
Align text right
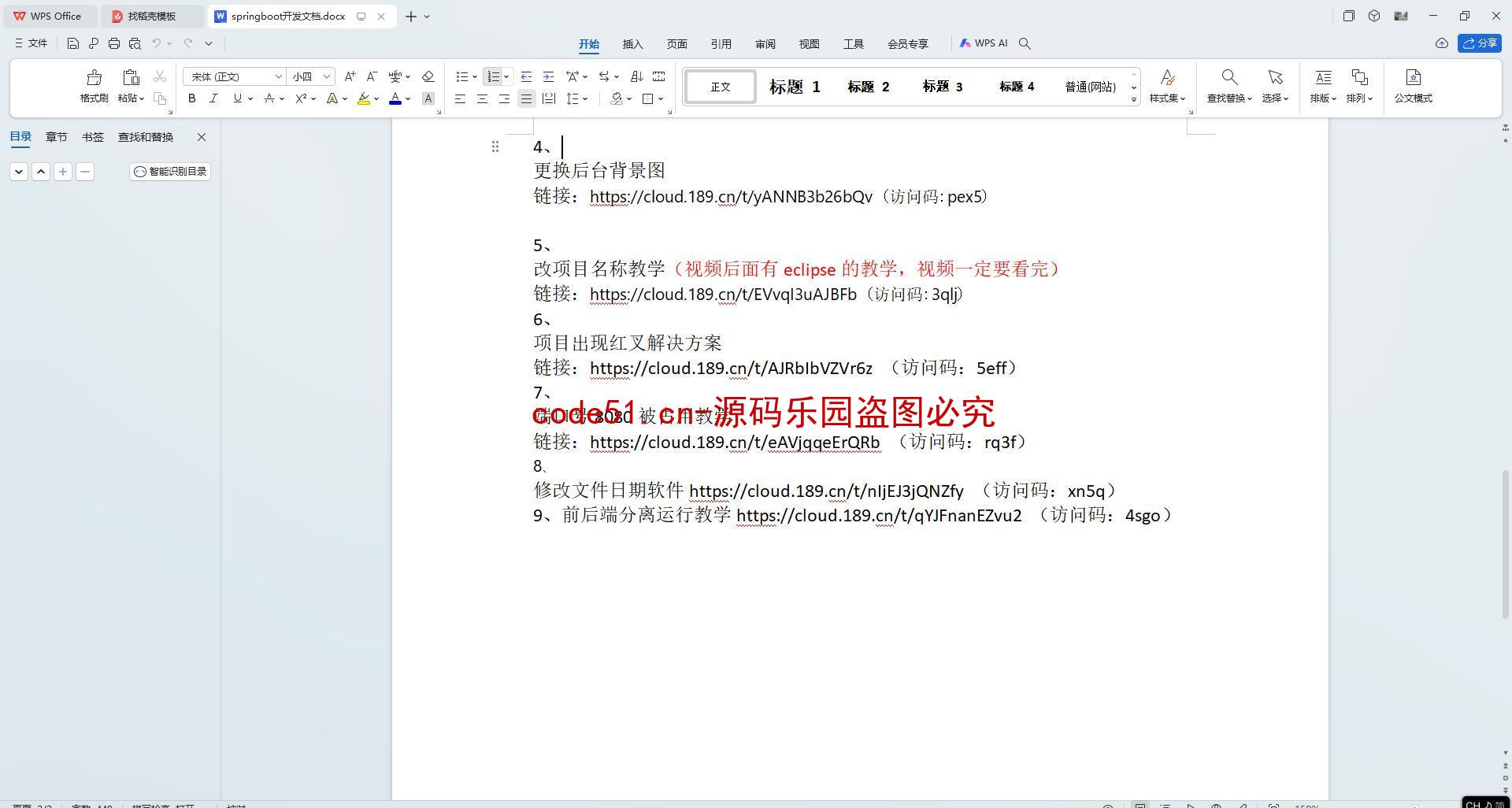(x=504, y=98)
